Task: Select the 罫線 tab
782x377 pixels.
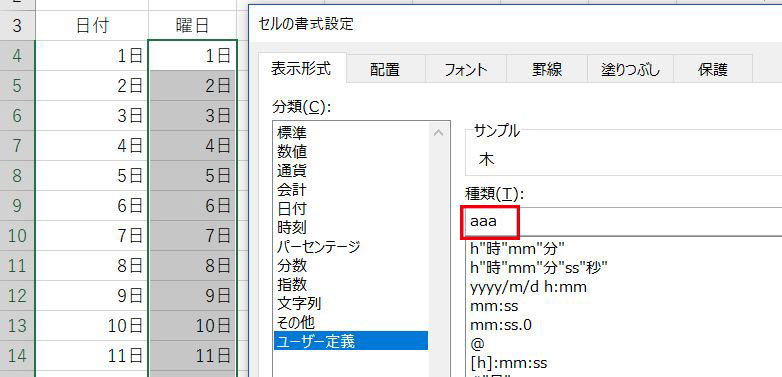Action: 547,69
